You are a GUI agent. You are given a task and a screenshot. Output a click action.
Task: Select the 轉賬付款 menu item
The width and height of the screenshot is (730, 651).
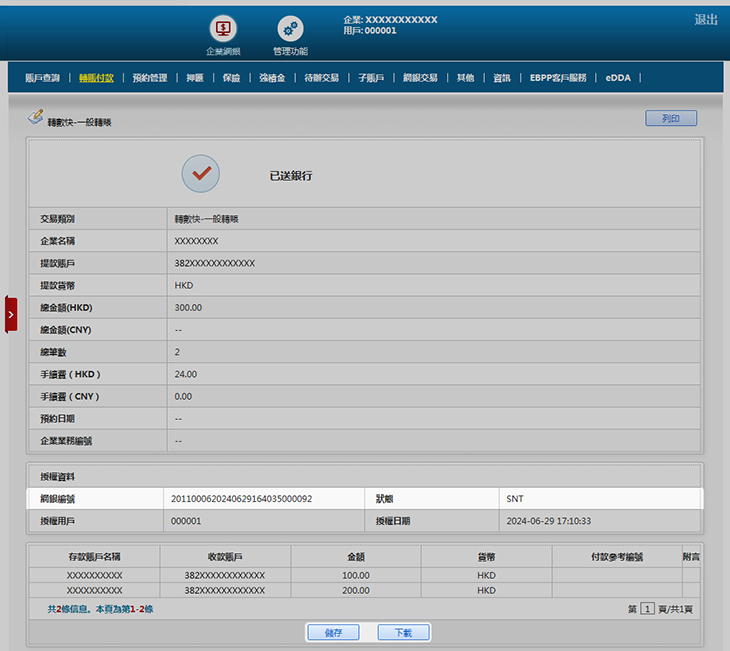[x=96, y=77]
